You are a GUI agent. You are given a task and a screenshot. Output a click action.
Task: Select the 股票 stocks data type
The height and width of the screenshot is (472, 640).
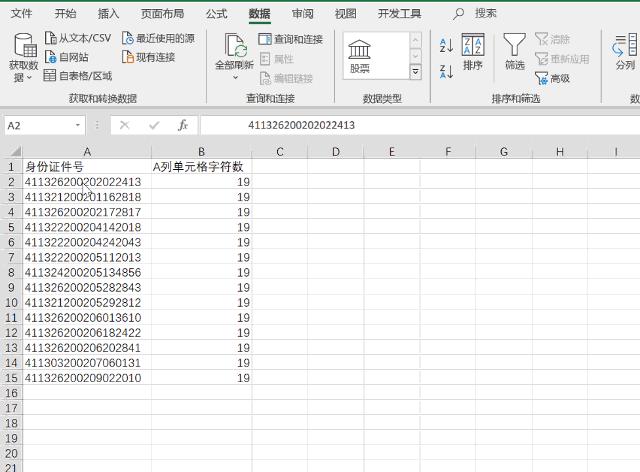[x=360, y=56]
